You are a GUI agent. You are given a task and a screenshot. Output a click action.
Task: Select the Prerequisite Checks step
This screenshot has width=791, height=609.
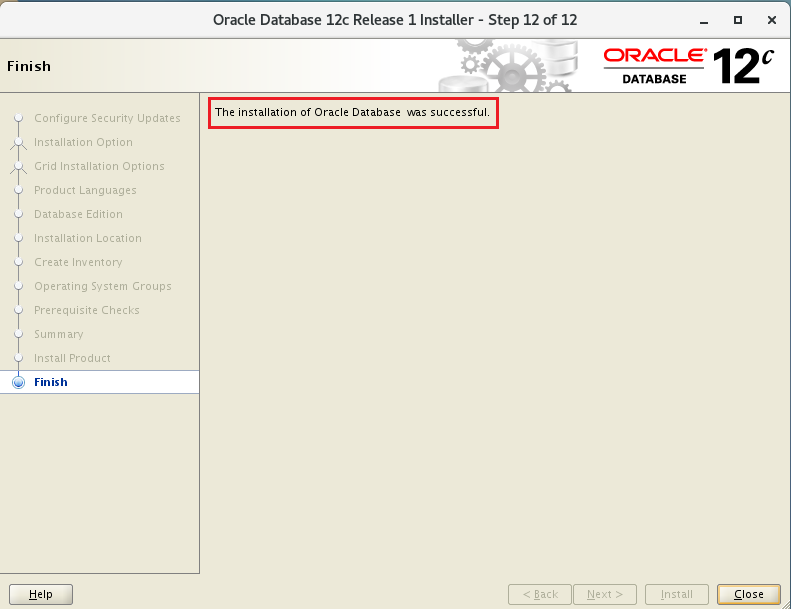(x=87, y=310)
